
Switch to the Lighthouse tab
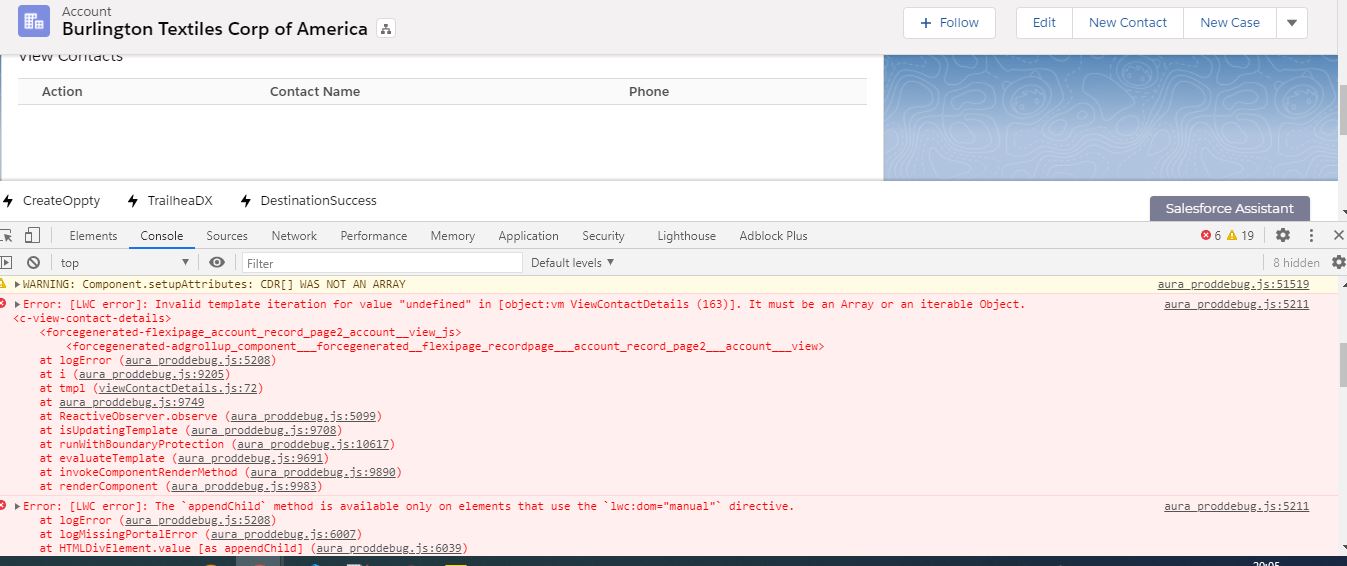pyautogui.click(x=686, y=236)
